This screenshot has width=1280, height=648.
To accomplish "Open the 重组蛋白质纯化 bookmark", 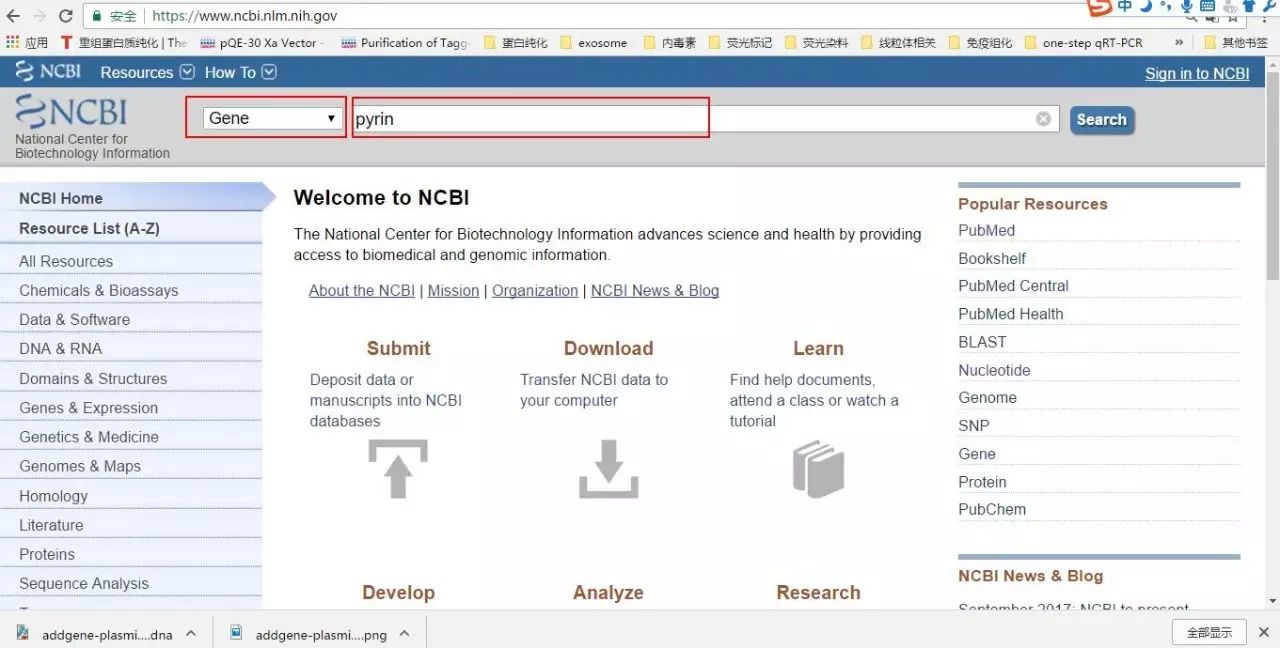I will [x=124, y=43].
